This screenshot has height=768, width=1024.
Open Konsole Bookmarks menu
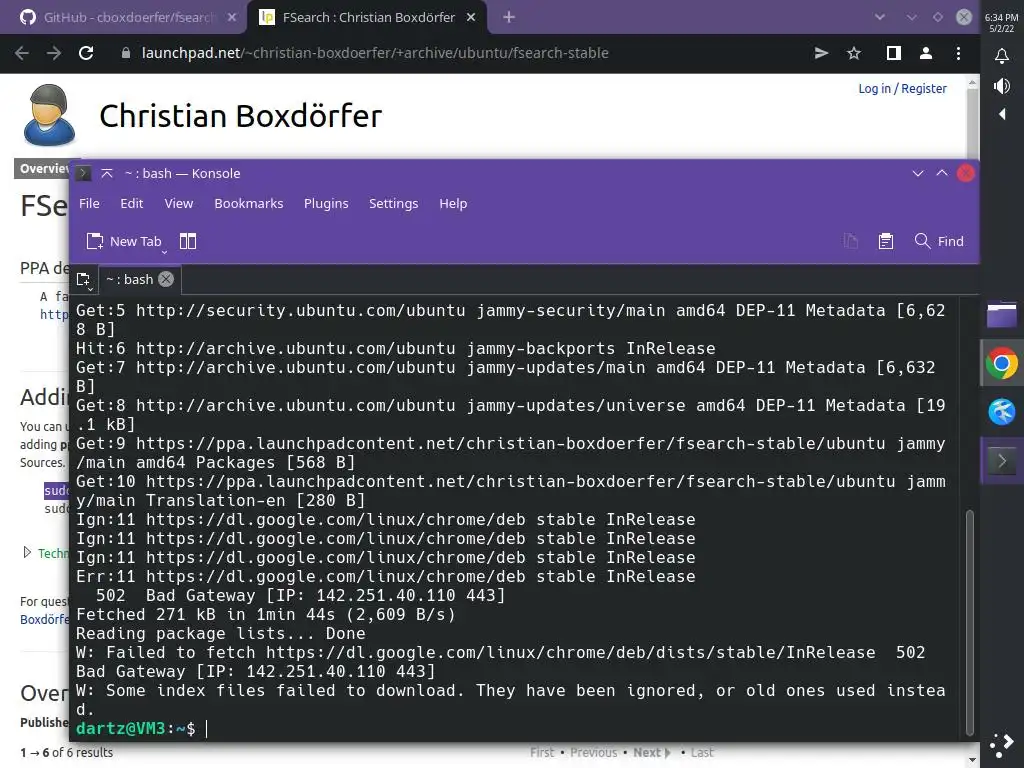[249, 203]
